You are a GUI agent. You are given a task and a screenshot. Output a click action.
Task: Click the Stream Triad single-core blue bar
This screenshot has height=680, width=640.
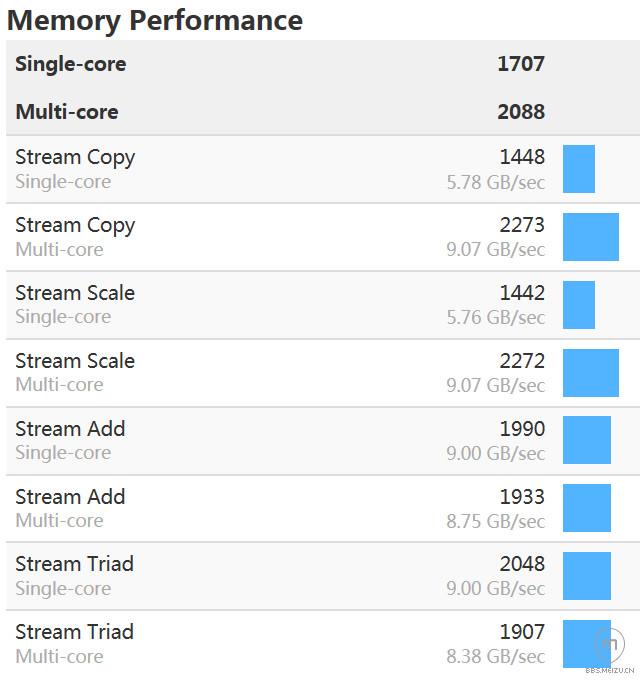tap(587, 576)
